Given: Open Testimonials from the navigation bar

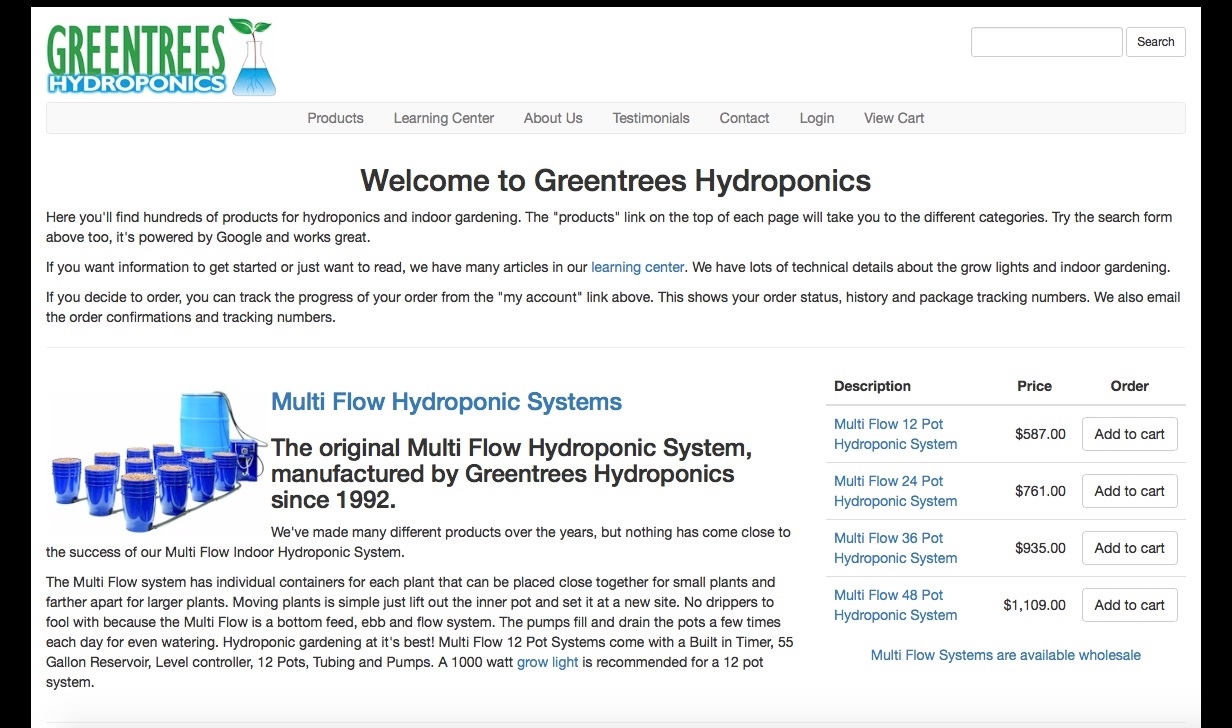Looking at the screenshot, I should [x=651, y=118].
